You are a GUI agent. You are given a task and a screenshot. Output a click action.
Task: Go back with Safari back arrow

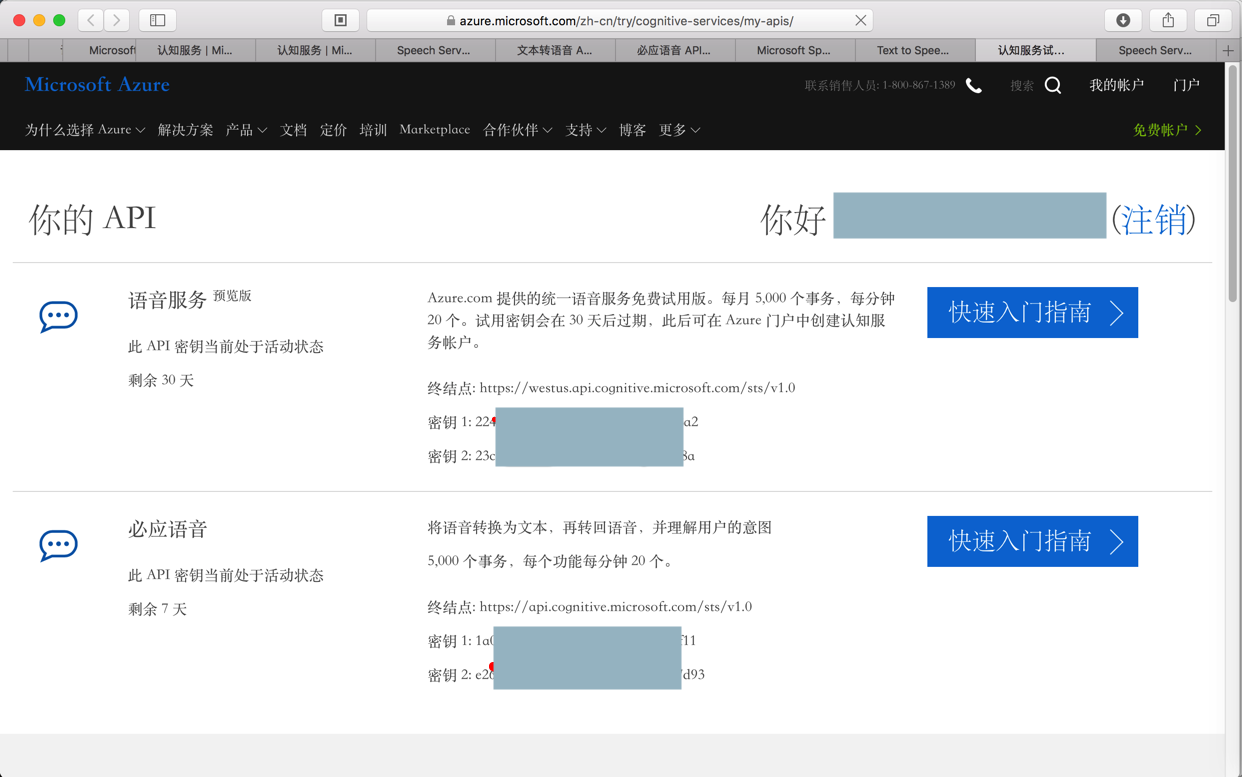(x=91, y=20)
